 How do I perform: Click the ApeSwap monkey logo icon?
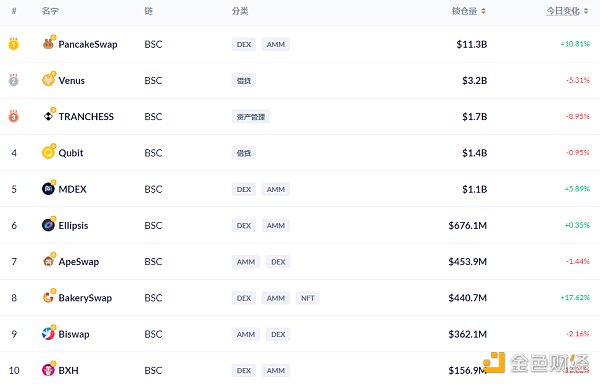tap(48, 261)
